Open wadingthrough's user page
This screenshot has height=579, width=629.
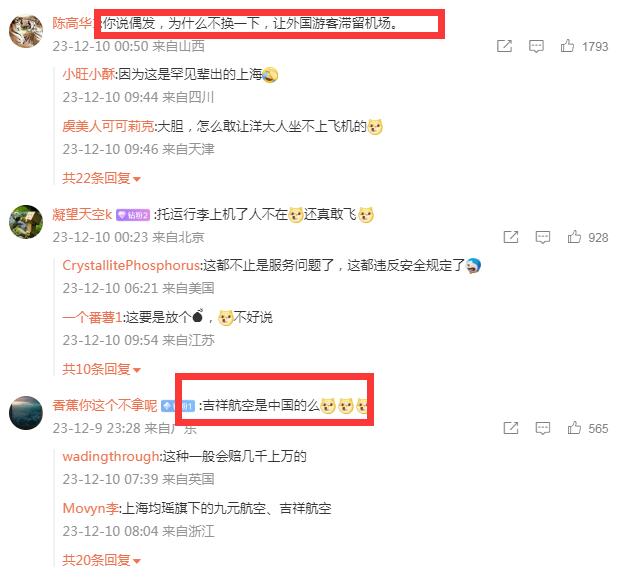click(x=111, y=456)
